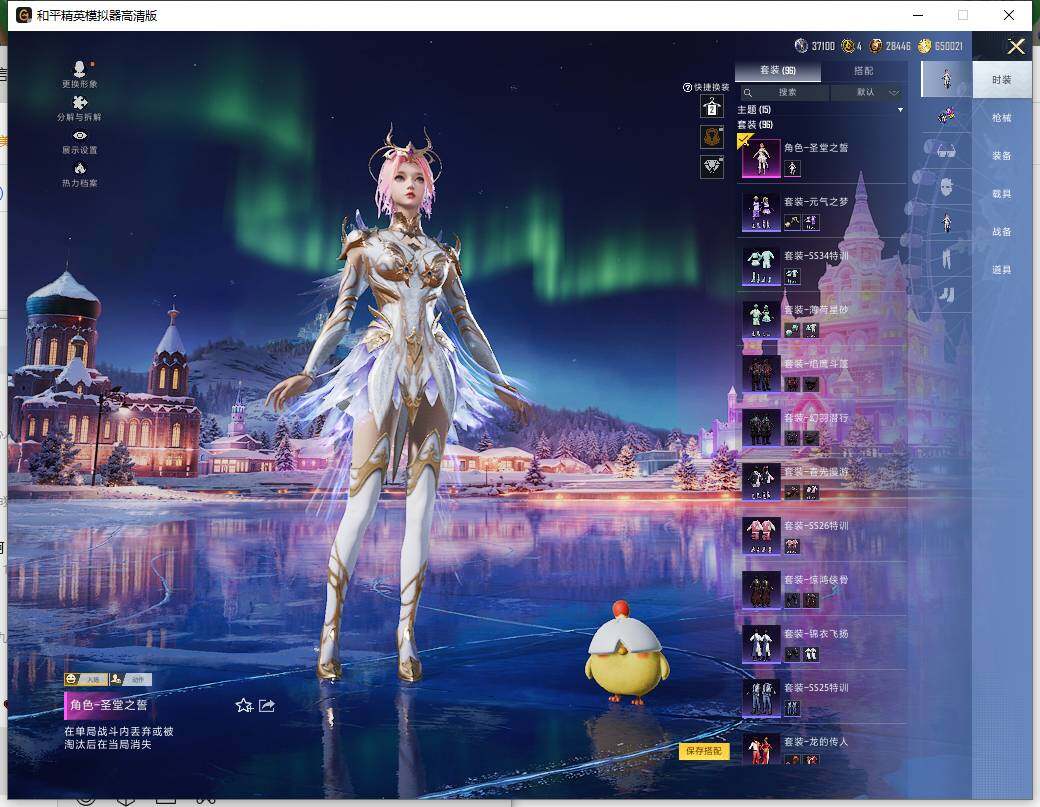
Task: Switch to the 搭配 tab
Action: pos(864,70)
